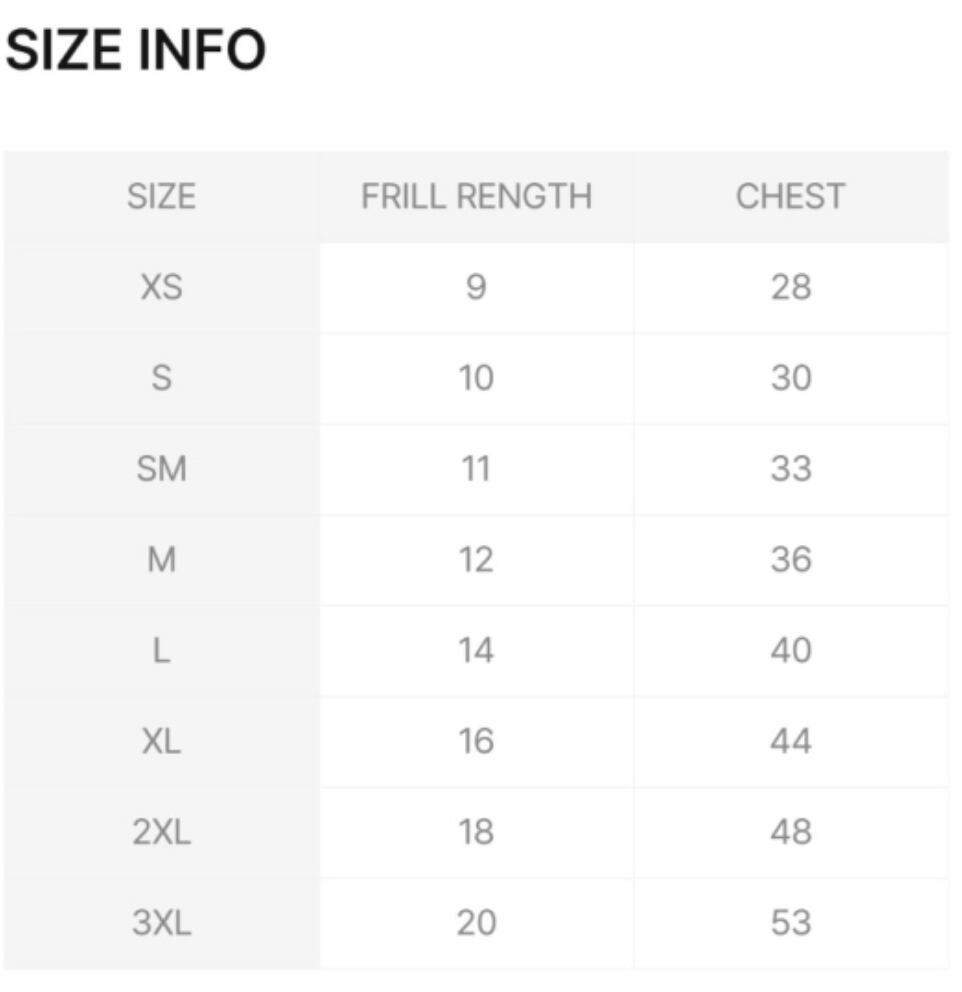Image resolution: width=962 pixels, height=992 pixels.
Task: Click chest value 28 for XS
Action: click(x=790, y=288)
